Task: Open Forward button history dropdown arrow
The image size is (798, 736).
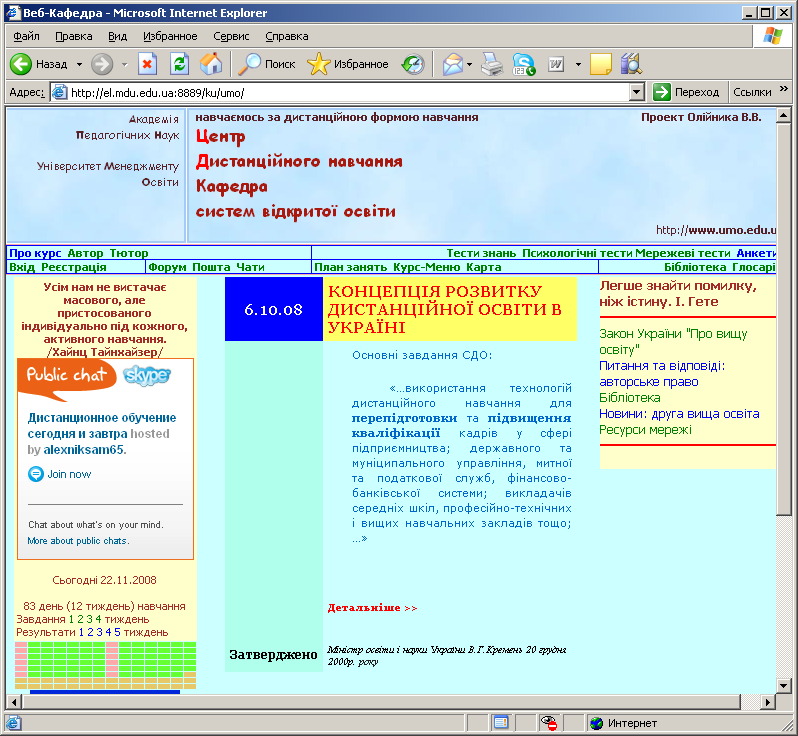Action: (124, 64)
